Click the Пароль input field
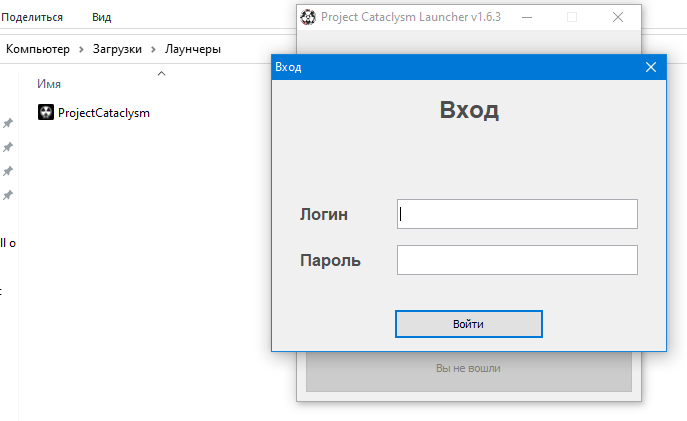Screen dimensions: 687x421 517,260
